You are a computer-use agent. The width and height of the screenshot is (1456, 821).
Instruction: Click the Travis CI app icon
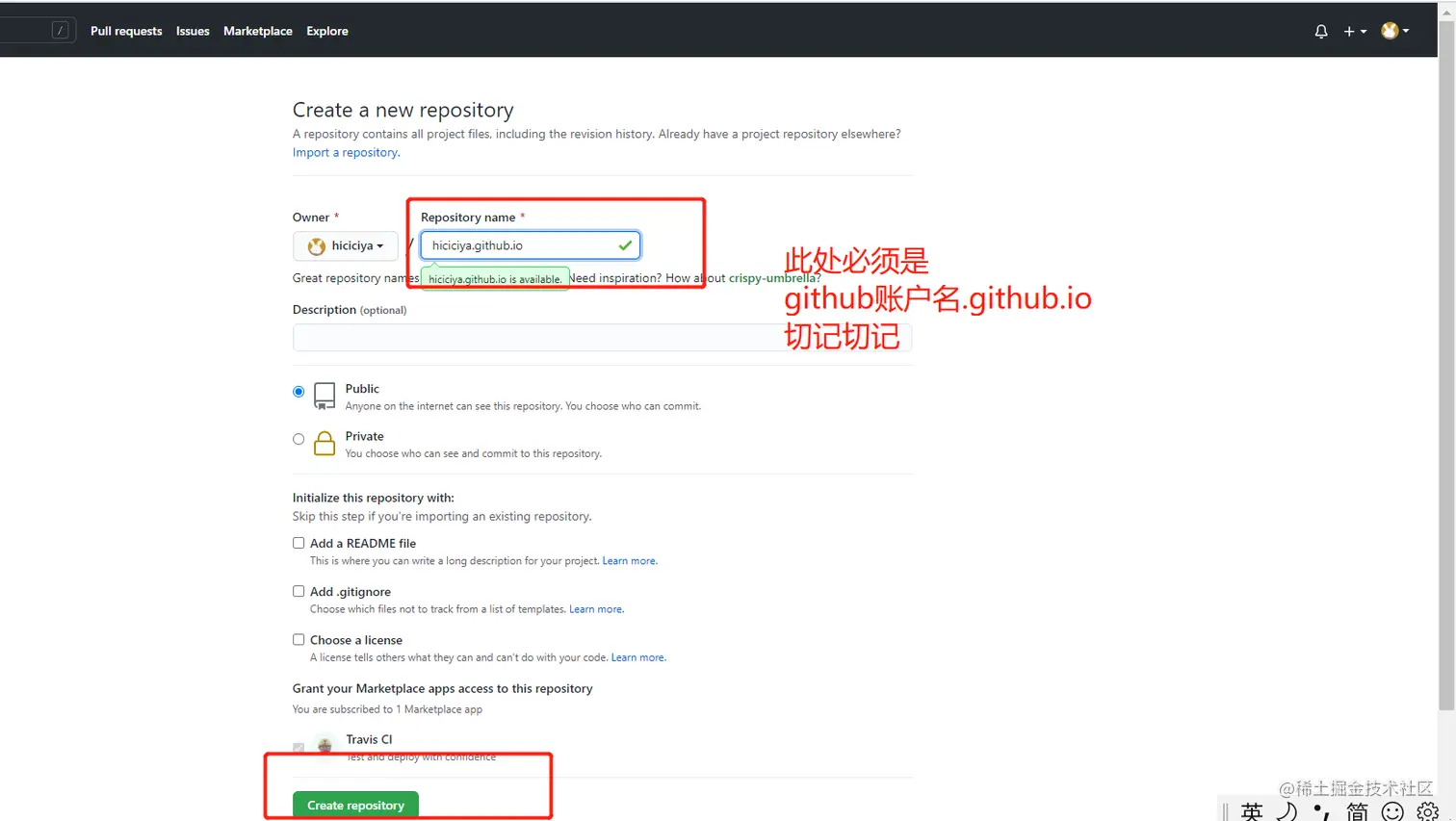[x=325, y=744]
